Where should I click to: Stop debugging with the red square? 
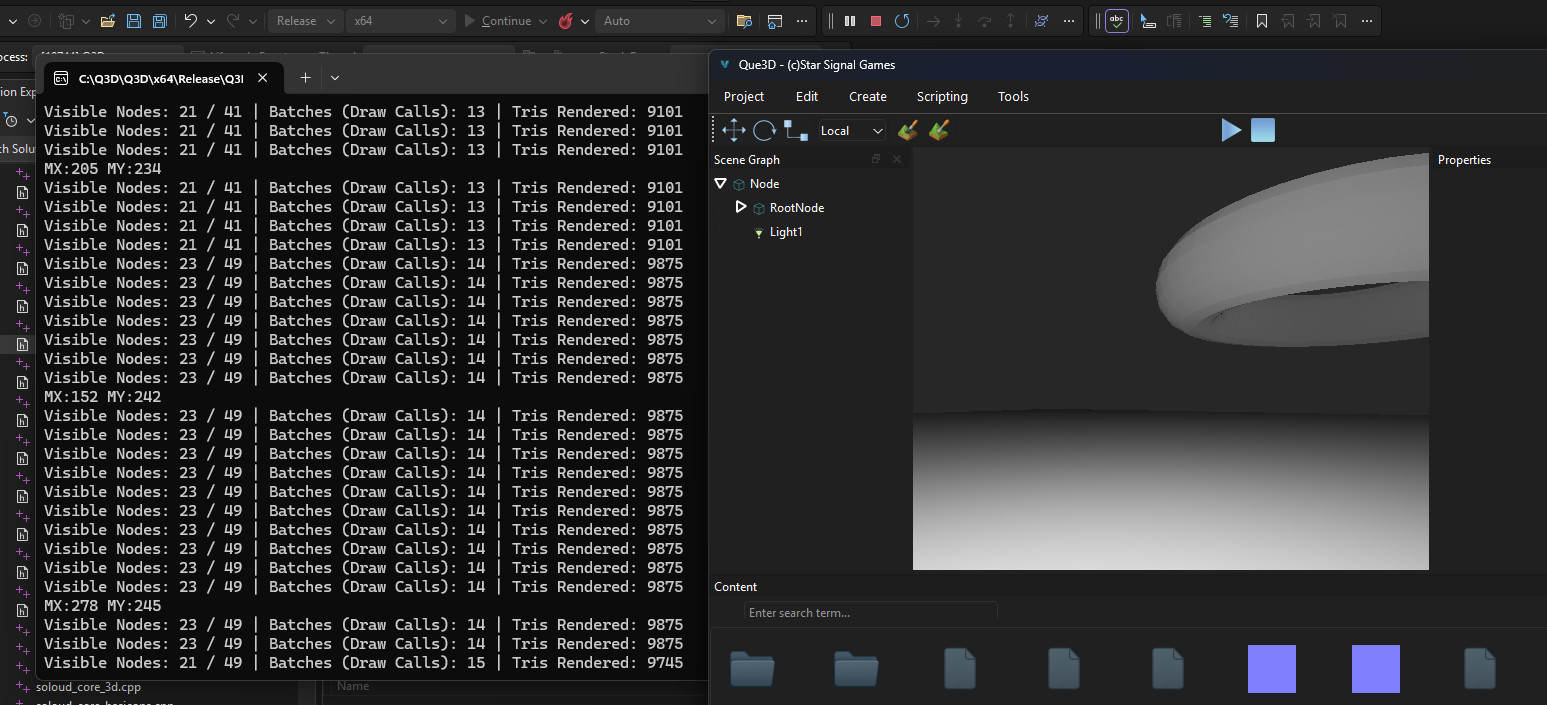(x=876, y=21)
